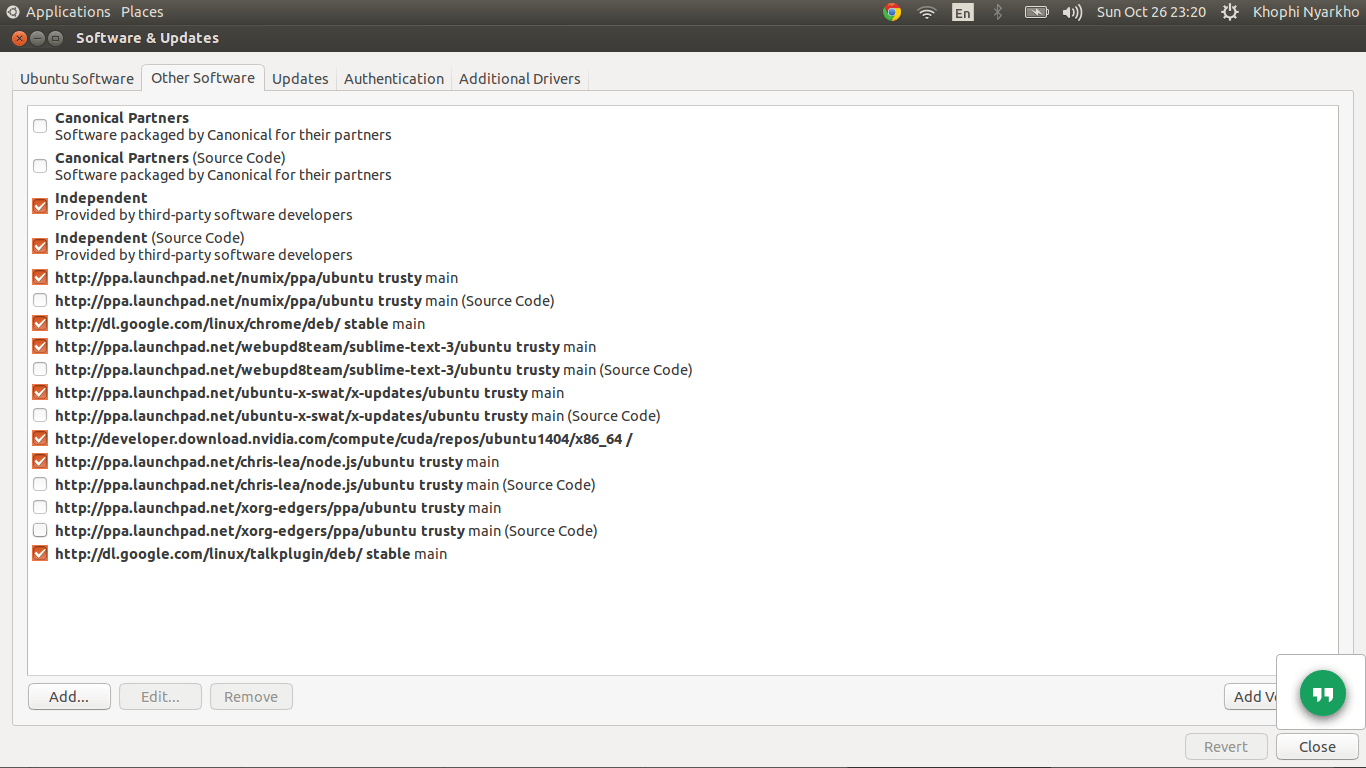This screenshot has height=768, width=1366.
Task: Click the Revert button
Action: (x=1226, y=747)
